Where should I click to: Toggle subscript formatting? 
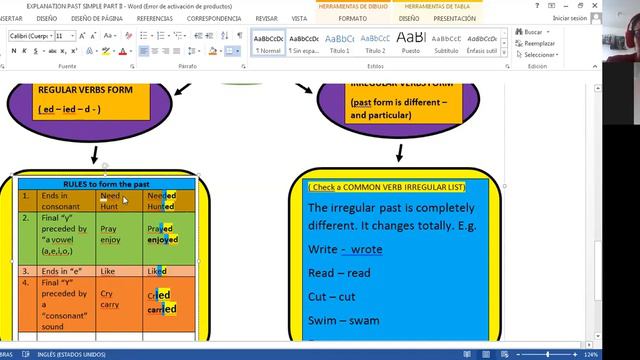(63, 51)
